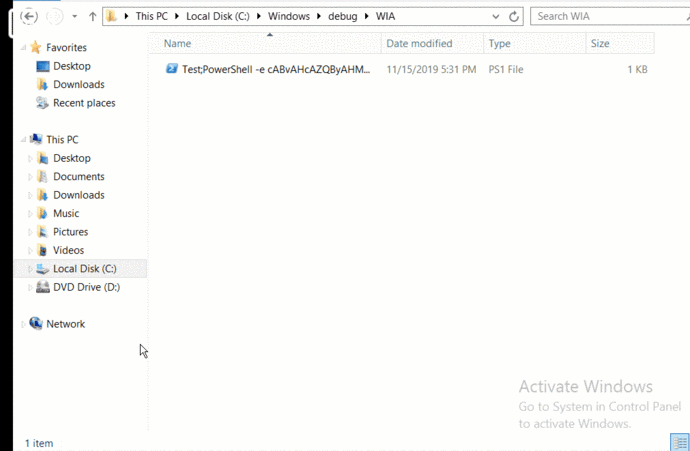This screenshot has width=690, height=451.
Task: Open Network in navigation pane
Action: coord(66,324)
